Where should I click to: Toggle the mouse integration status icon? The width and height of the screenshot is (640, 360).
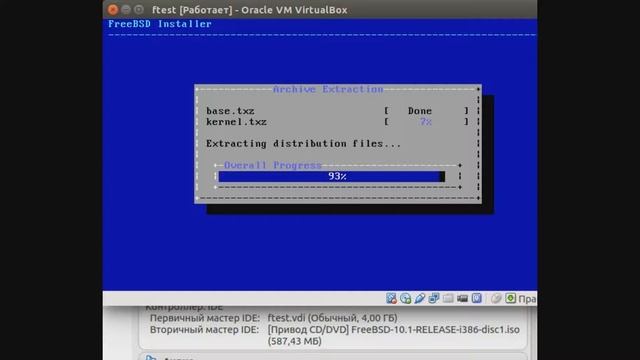click(496, 298)
